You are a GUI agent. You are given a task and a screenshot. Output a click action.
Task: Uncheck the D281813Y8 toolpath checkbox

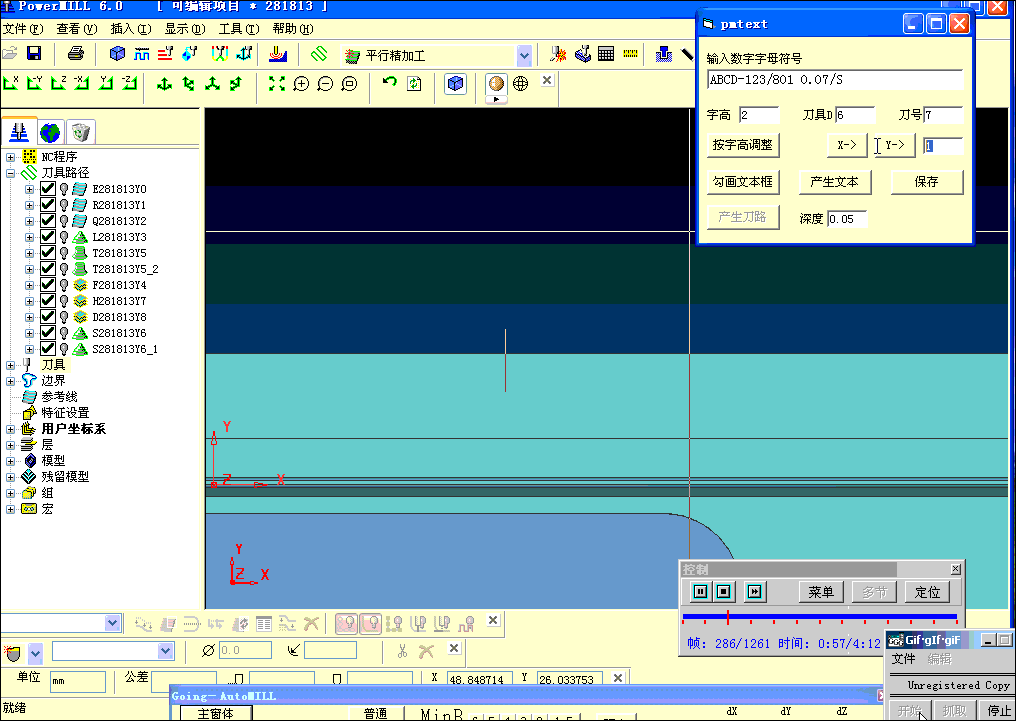pyautogui.click(x=48, y=317)
